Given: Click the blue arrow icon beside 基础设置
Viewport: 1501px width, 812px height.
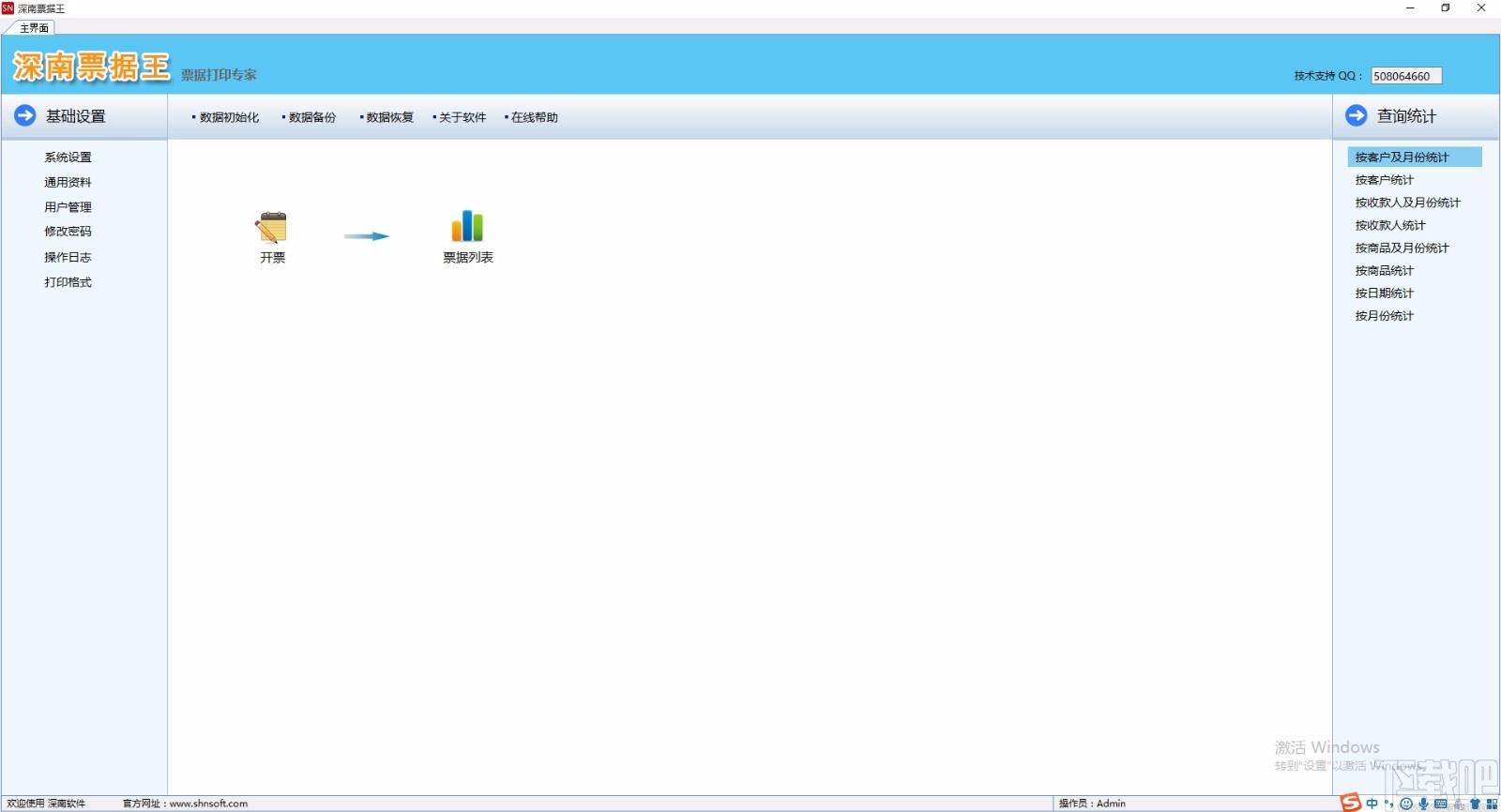Looking at the screenshot, I should coord(25,115).
